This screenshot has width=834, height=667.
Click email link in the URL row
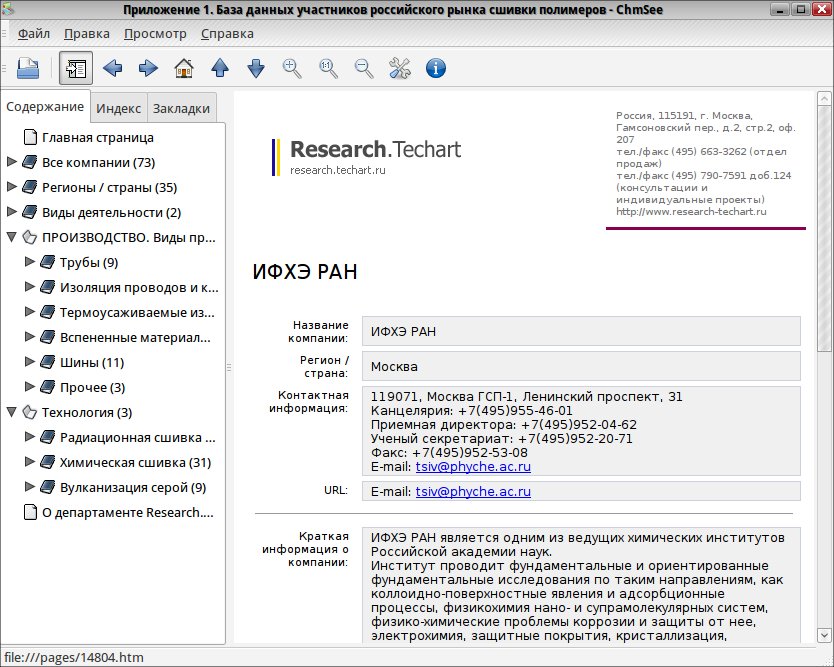(473, 491)
